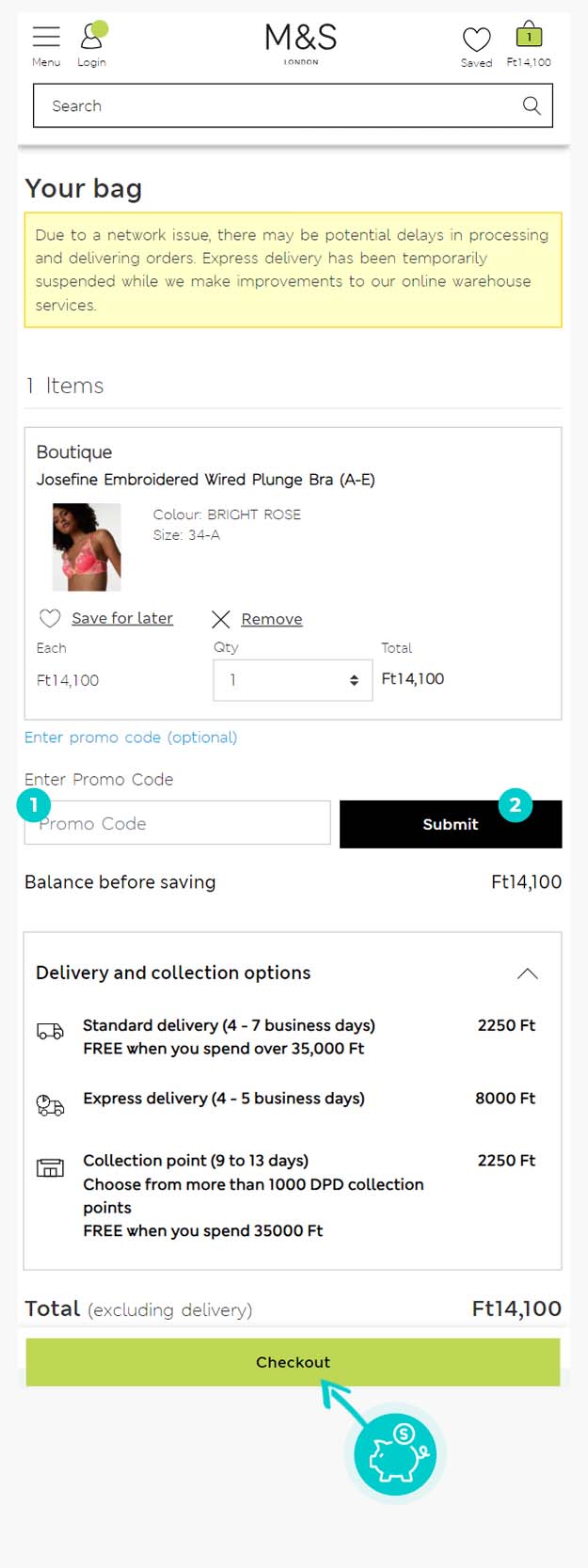Expand Enter promo code (optional)
This screenshot has height=1568, width=588.
(x=131, y=737)
